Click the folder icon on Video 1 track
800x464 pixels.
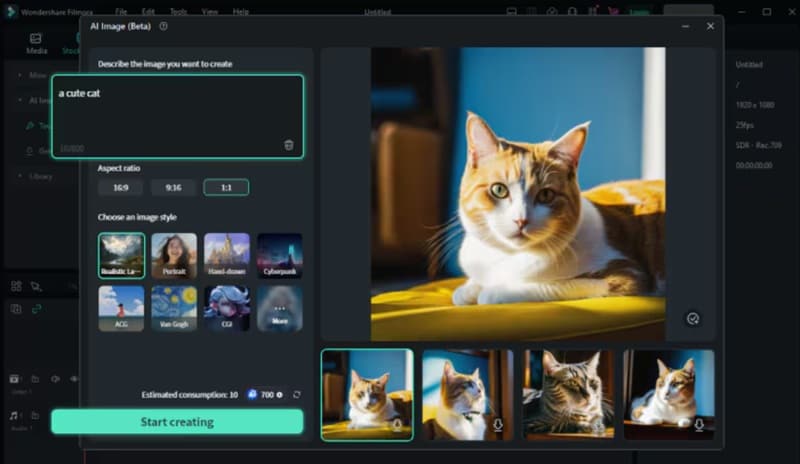[x=35, y=379]
